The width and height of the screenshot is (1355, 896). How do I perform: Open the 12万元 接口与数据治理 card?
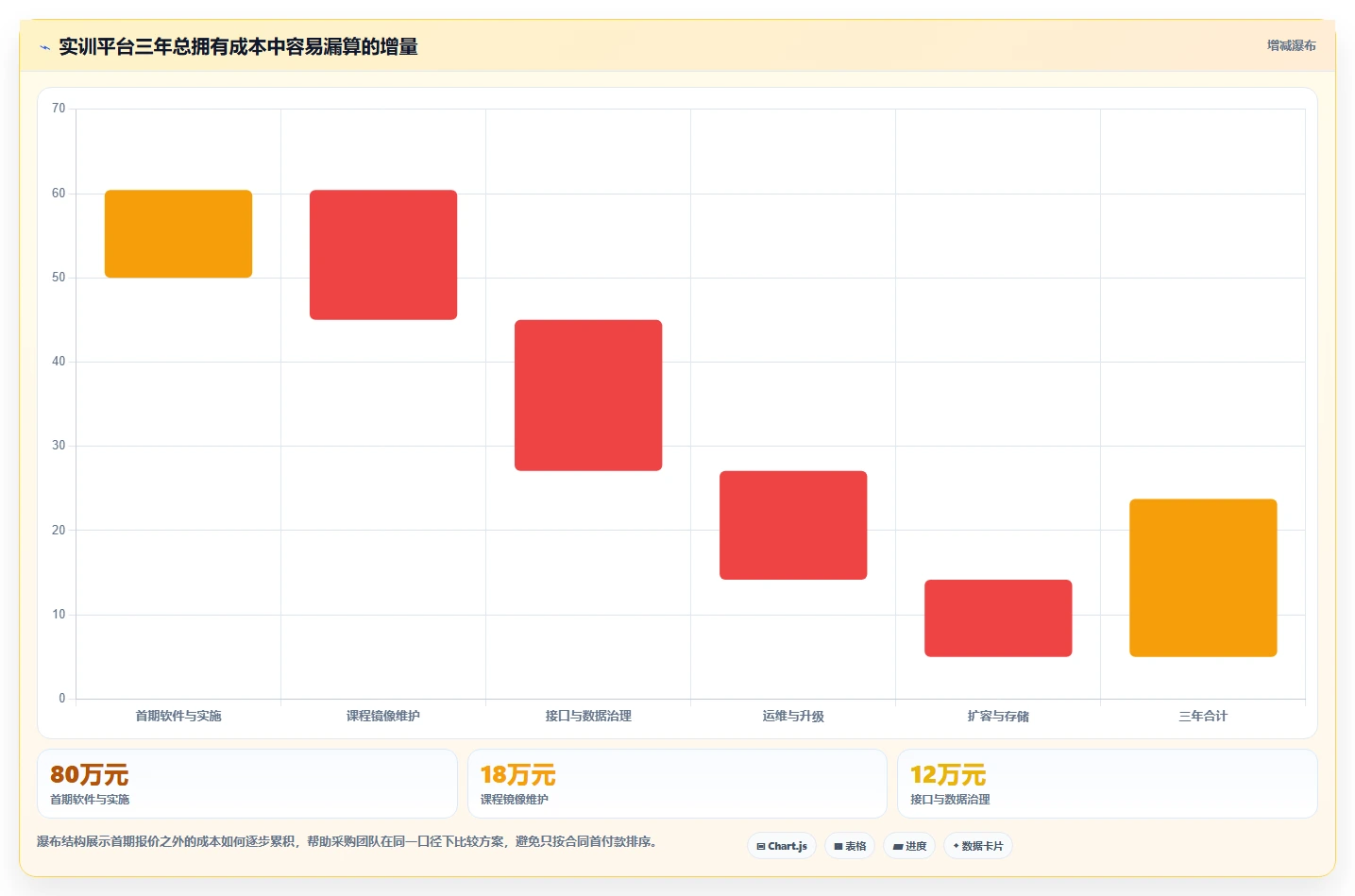pos(1107,784)
